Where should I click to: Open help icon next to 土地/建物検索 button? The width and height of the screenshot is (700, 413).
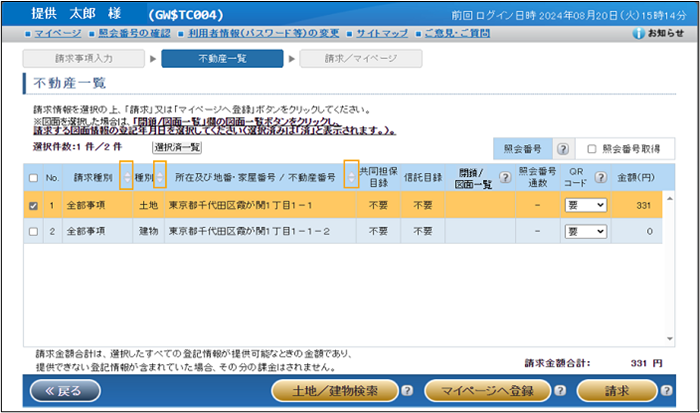click(x=408, y=391)
